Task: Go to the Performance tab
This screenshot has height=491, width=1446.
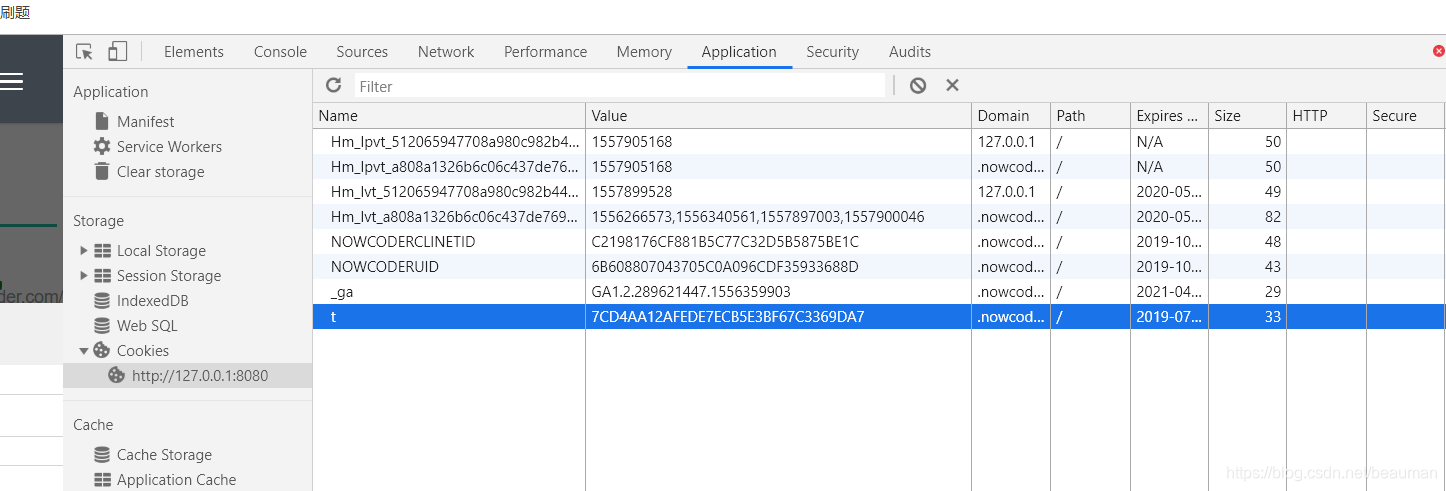Action: tap(545, 52)
